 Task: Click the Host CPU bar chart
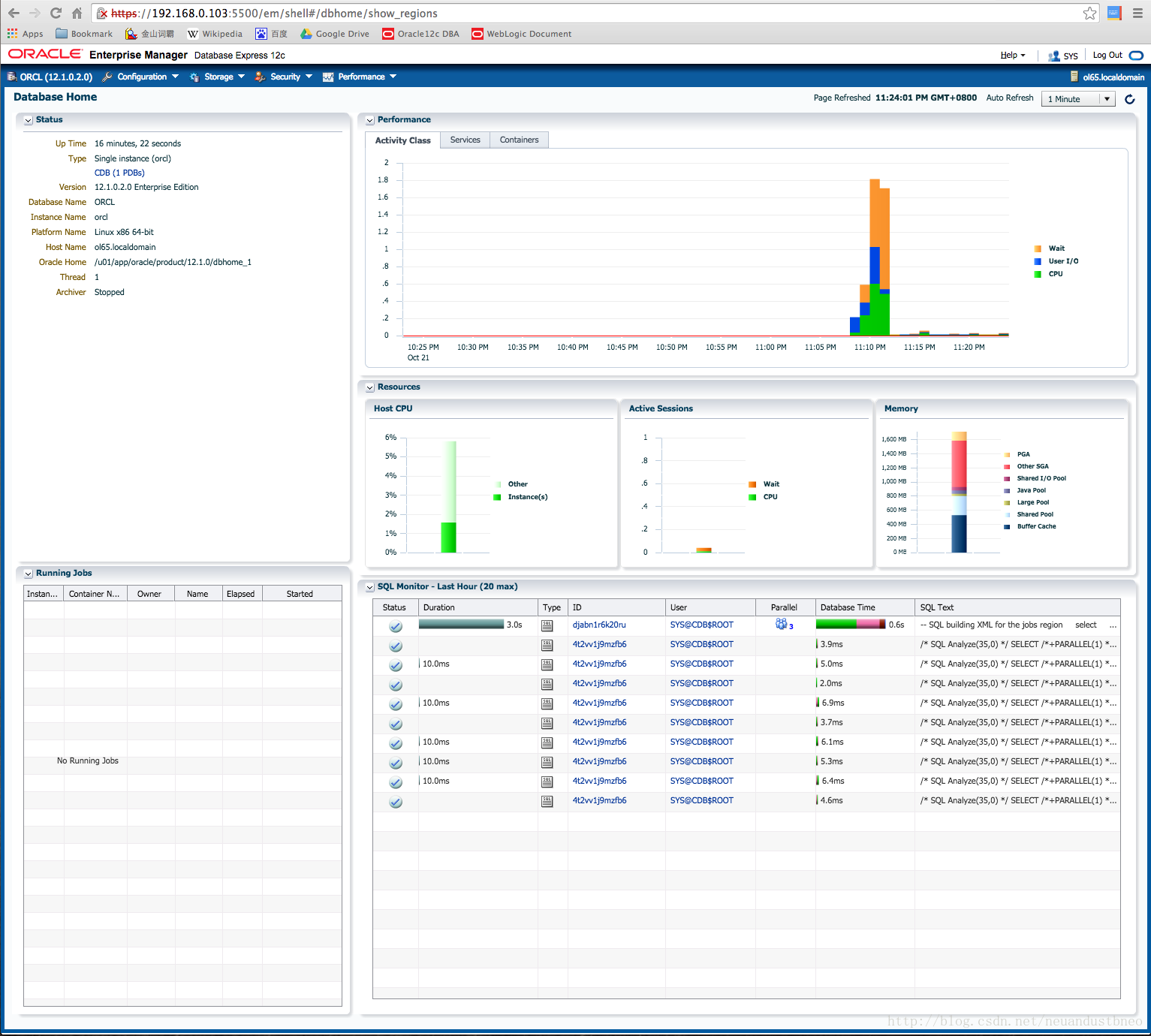coord(448,497)
